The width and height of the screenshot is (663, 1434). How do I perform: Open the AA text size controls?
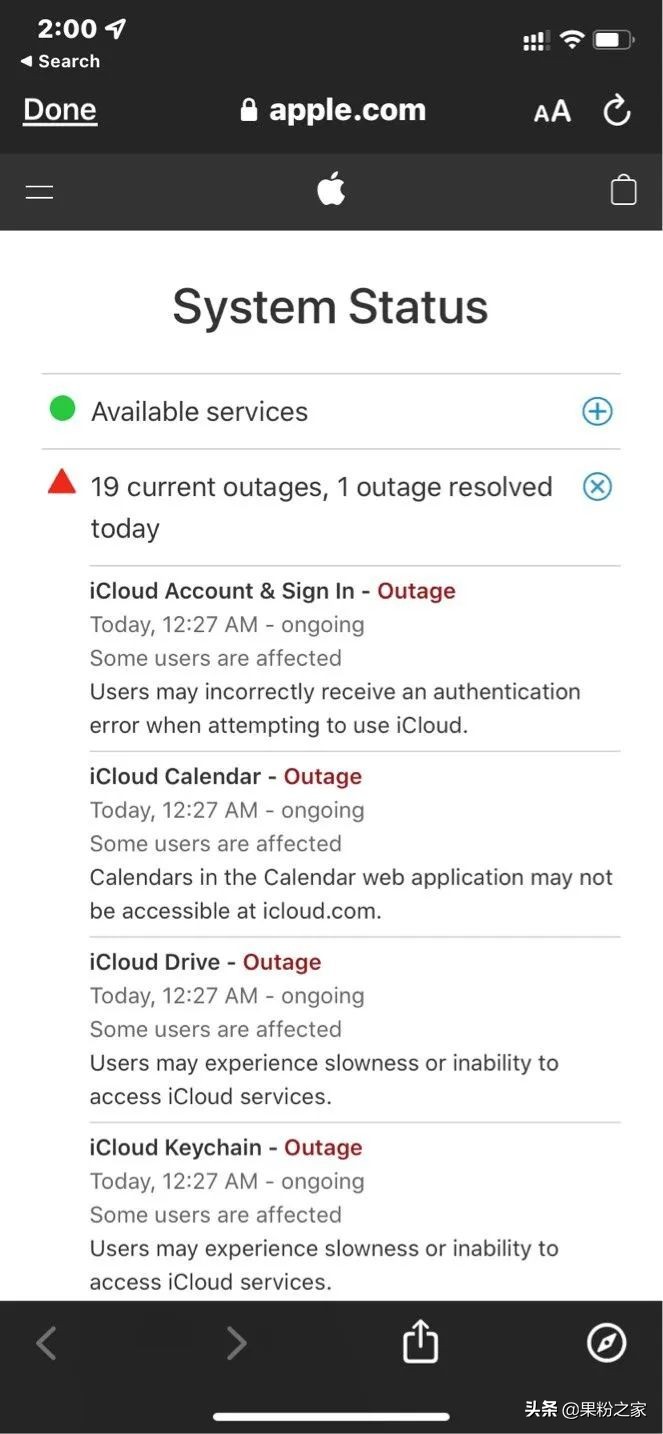(551, 111)
